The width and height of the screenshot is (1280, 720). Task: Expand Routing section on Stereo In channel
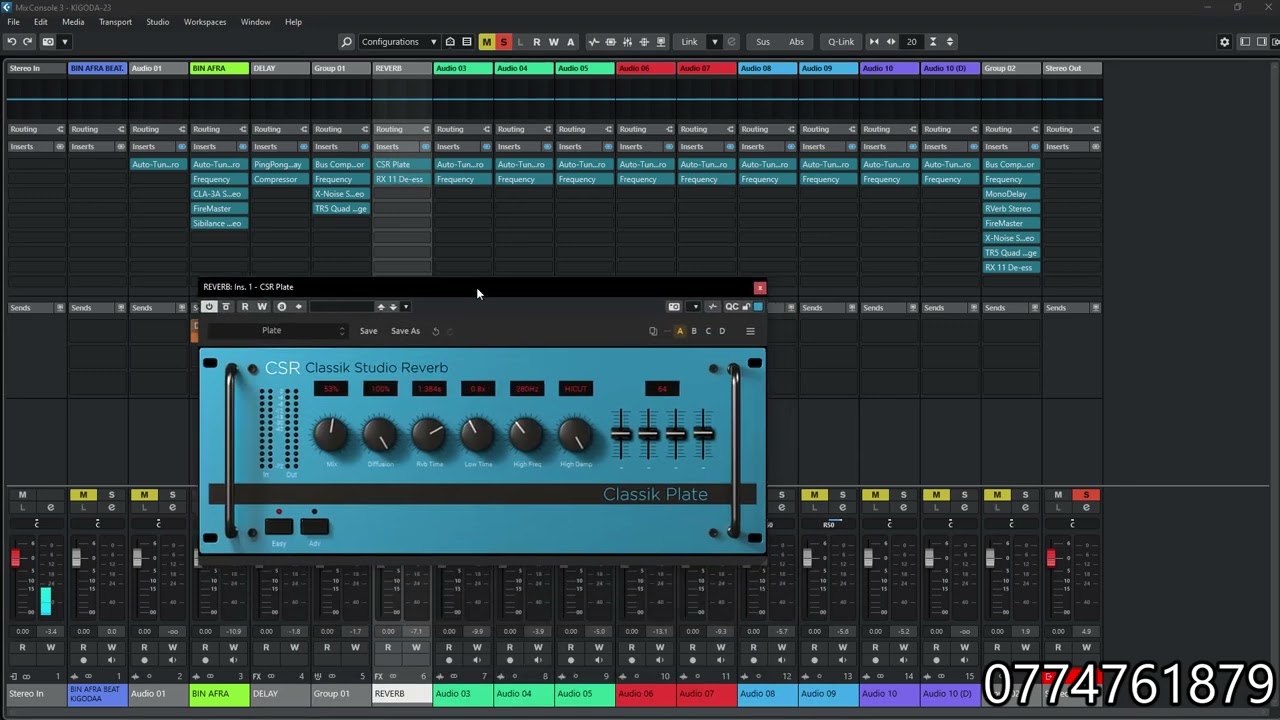coord(37,129)
